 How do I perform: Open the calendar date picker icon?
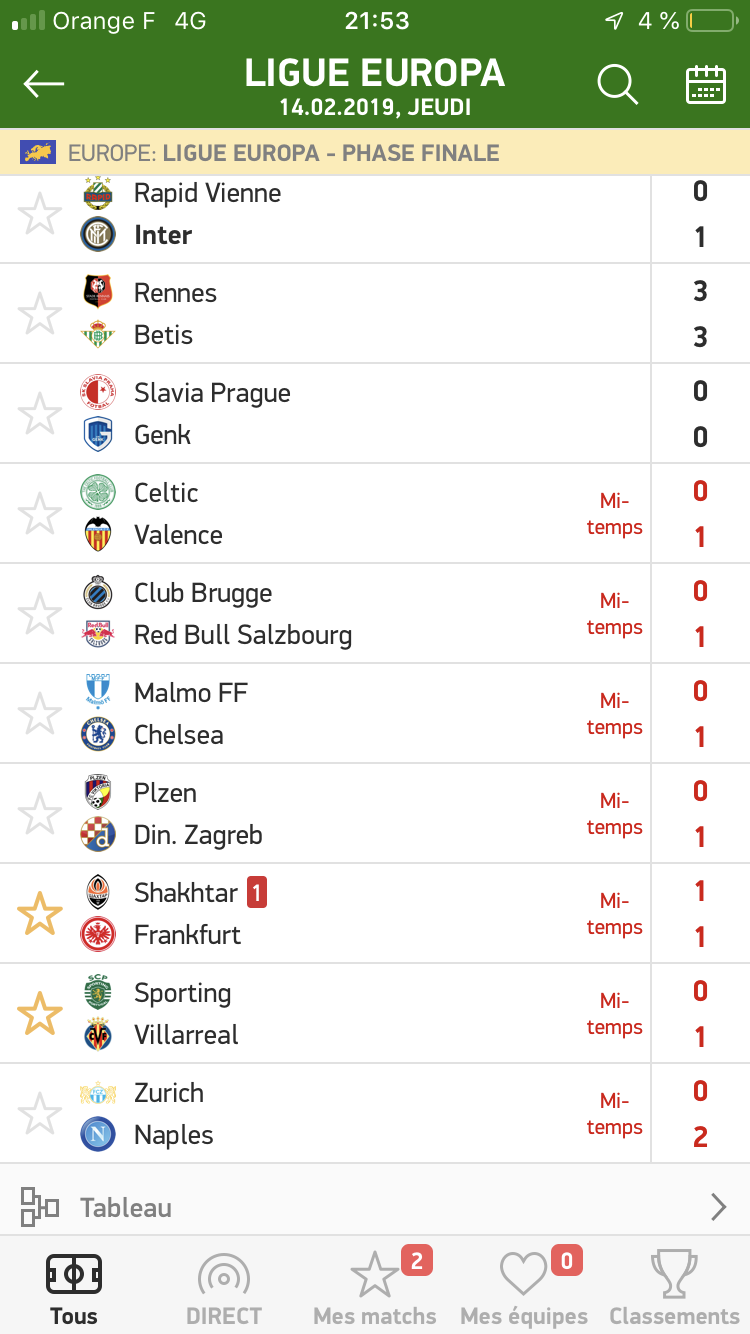click(706, 85)
